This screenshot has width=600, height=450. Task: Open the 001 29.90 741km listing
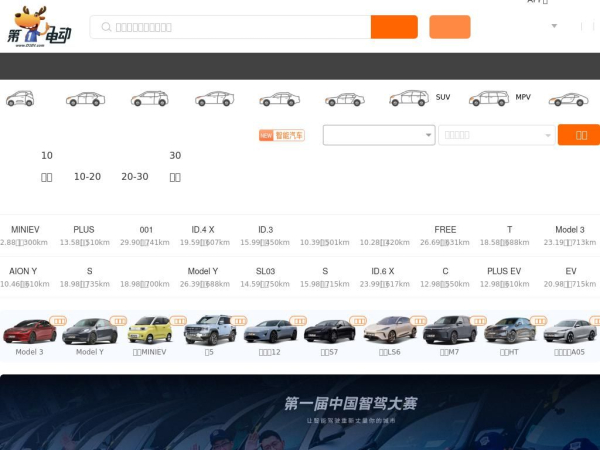pos(145,235)
